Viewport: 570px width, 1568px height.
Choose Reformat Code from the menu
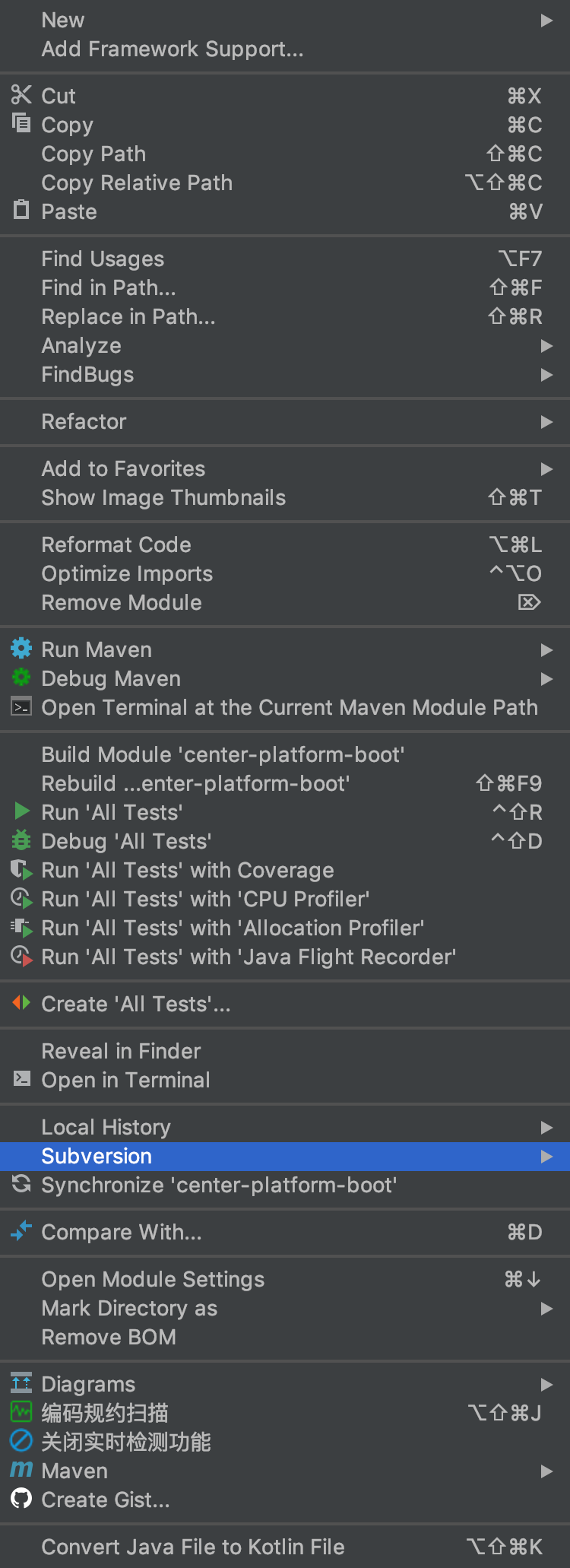point(116,545)
